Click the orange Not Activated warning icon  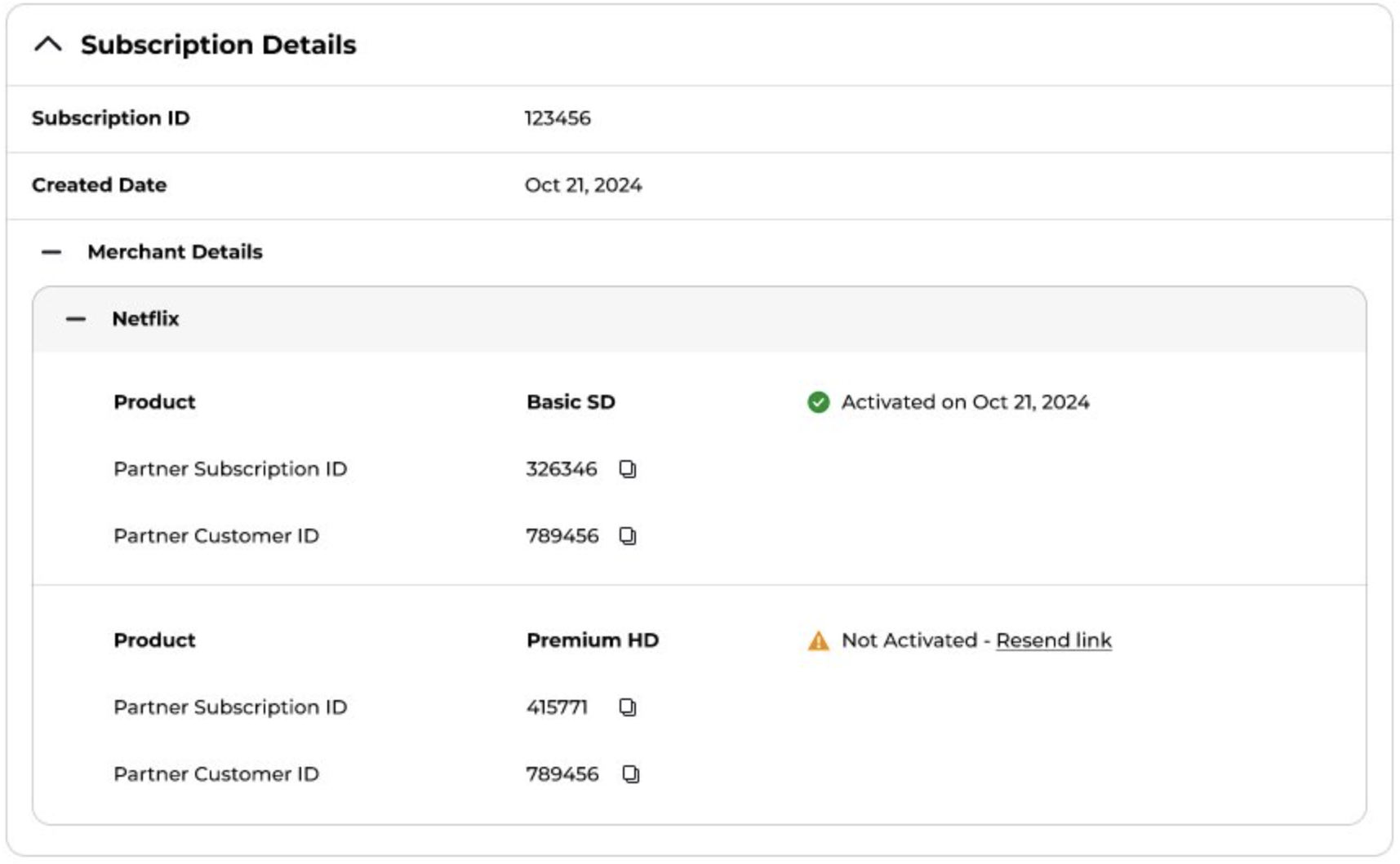click(x=818, y=641)
